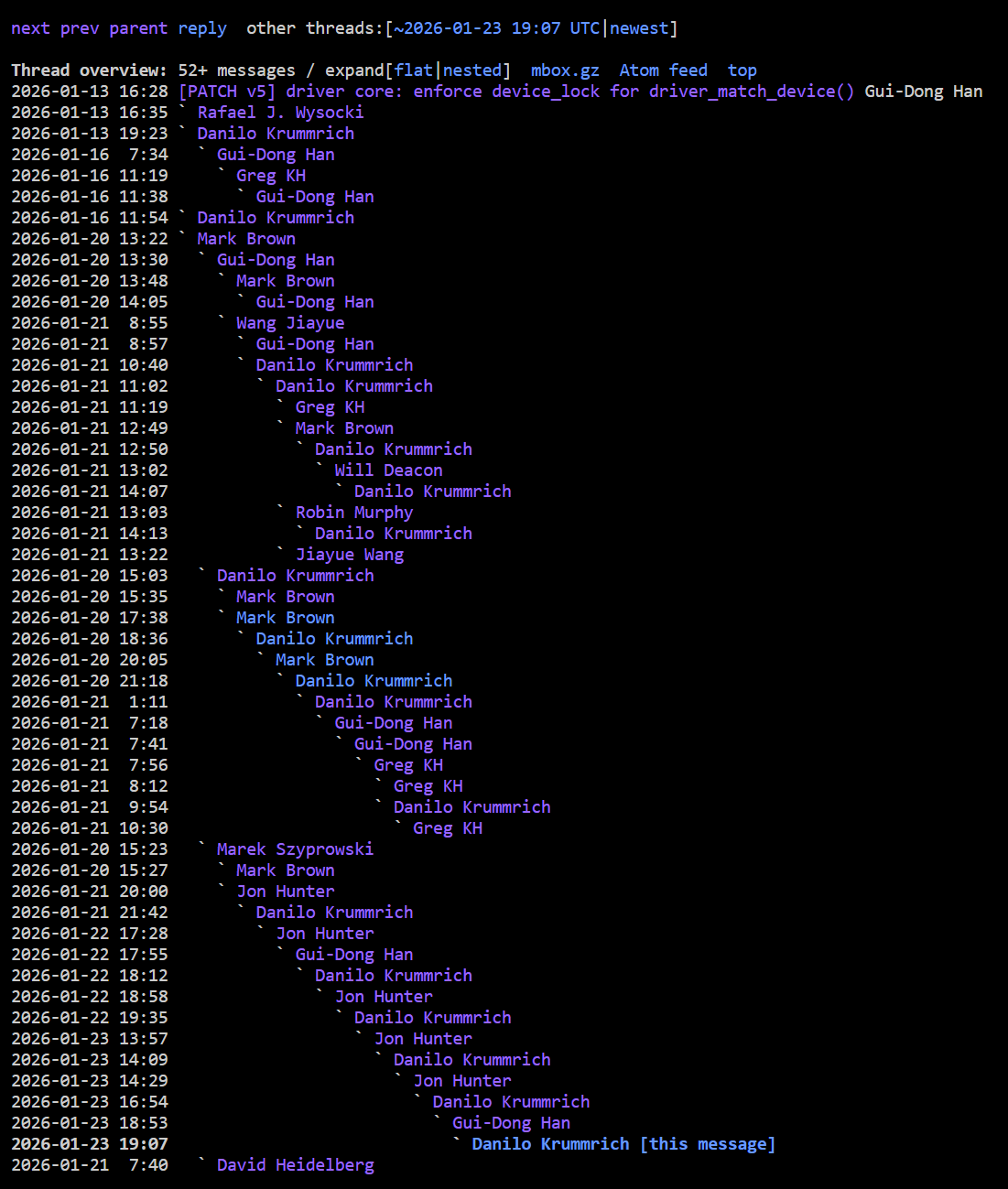Open Jon Hunter's 20:00 message
Image resolution: width=1008 pixels, height=1189 pixels.
tap(285, 892)
